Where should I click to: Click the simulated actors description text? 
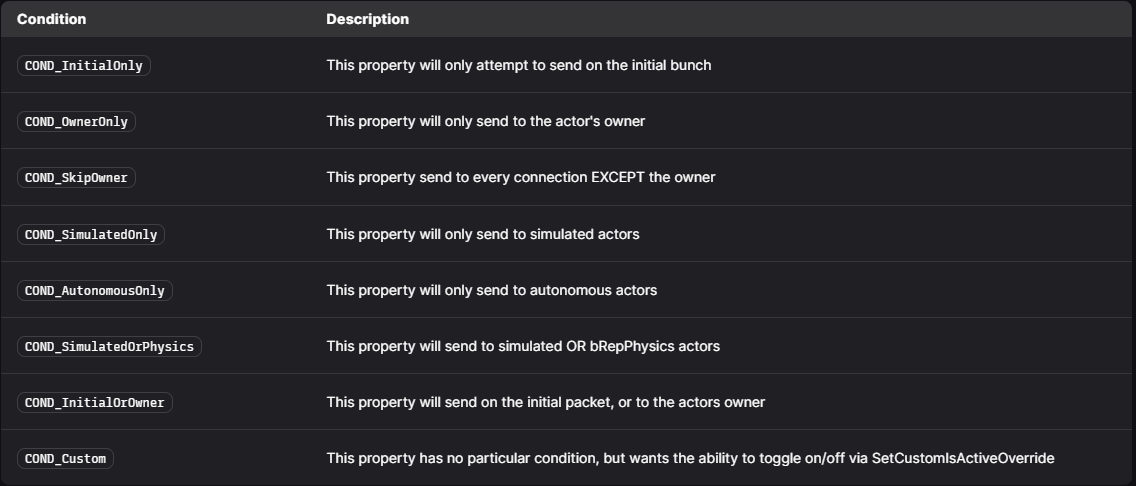(482, 234)
